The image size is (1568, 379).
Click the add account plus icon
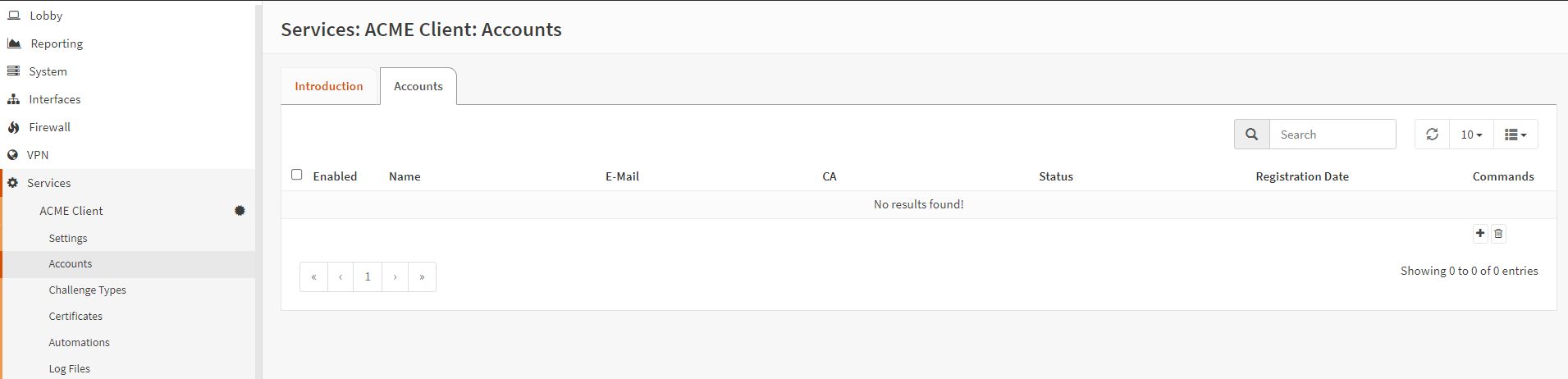coord(1480,234)
